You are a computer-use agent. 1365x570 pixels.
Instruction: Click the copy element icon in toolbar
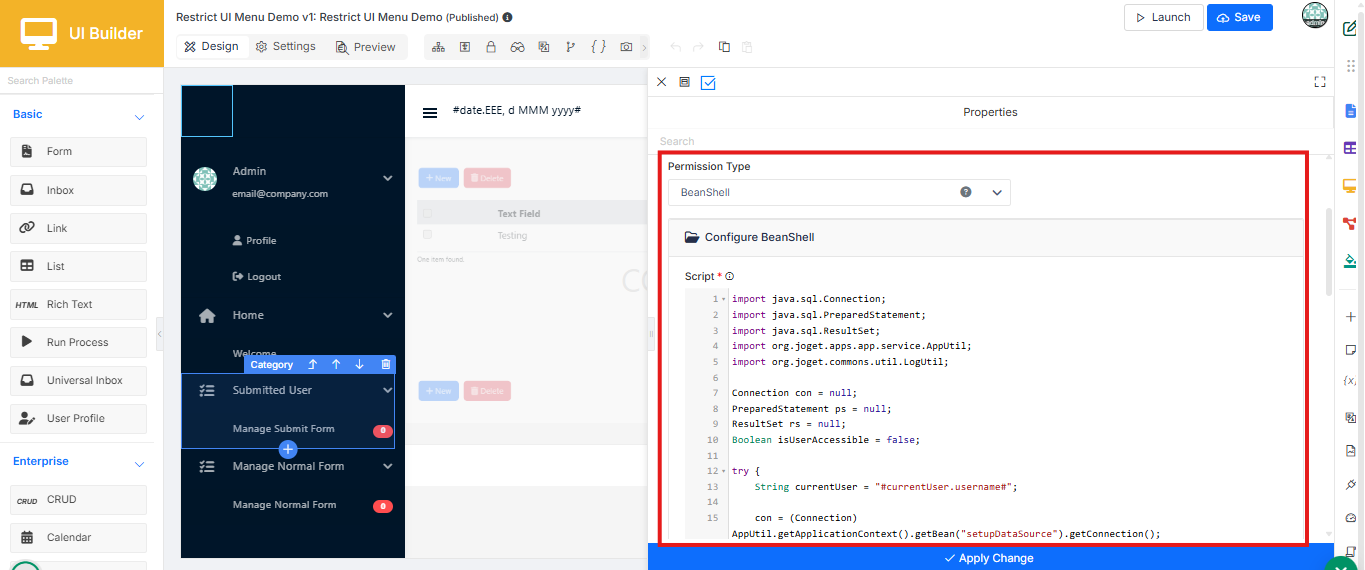click(724, 47)
